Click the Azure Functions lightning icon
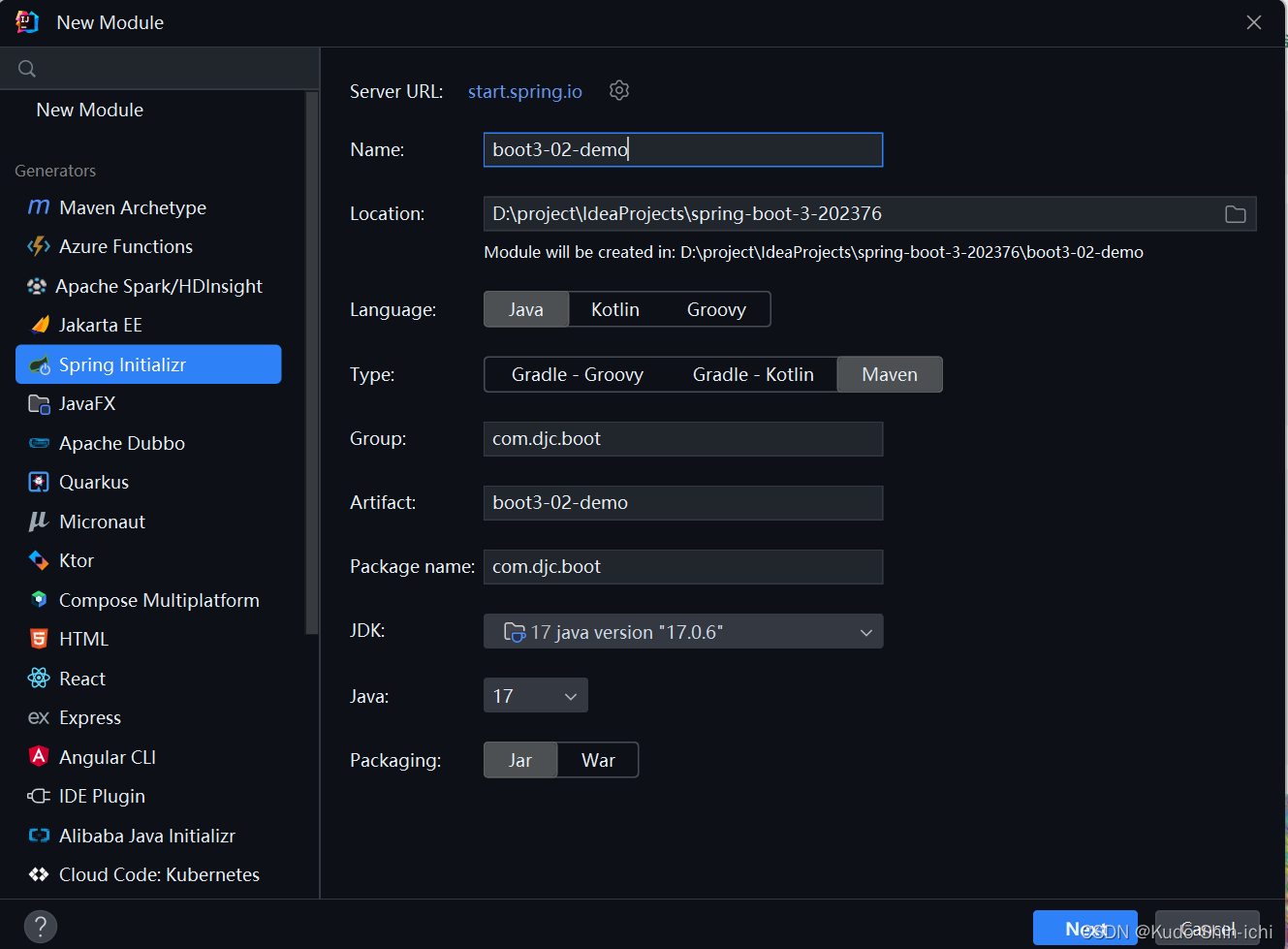 pos(39,246)
